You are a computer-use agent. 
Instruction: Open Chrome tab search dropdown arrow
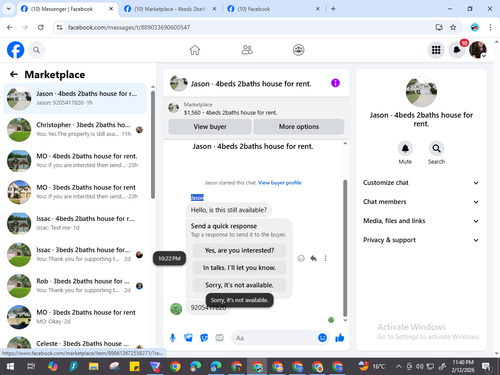(9, 9)
